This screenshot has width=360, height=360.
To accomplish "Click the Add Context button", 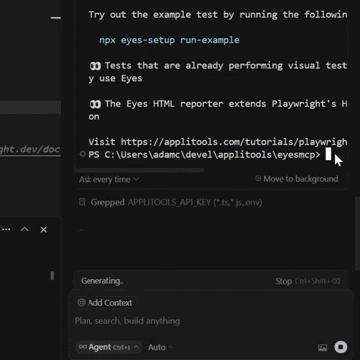I will 105,303.
